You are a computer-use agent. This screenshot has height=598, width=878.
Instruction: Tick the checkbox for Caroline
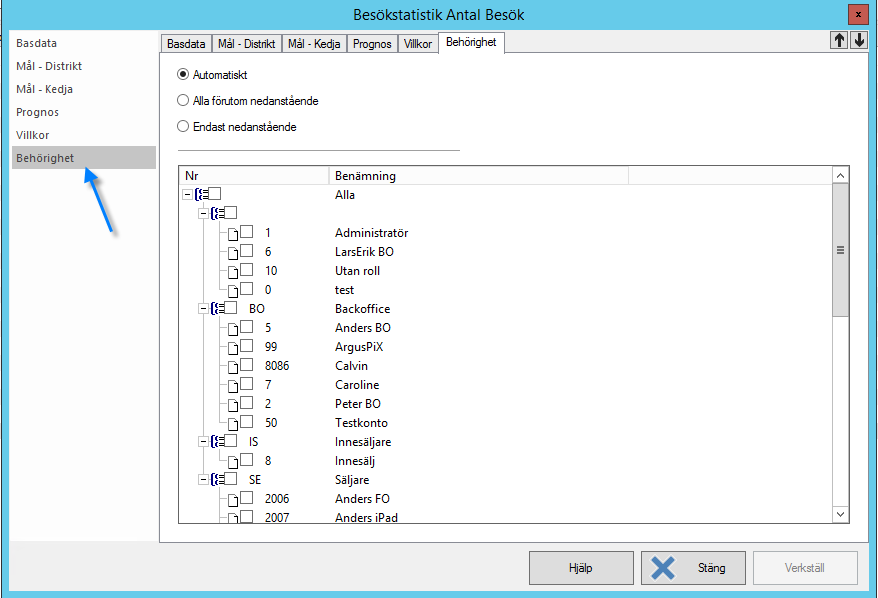coord(246,384)
